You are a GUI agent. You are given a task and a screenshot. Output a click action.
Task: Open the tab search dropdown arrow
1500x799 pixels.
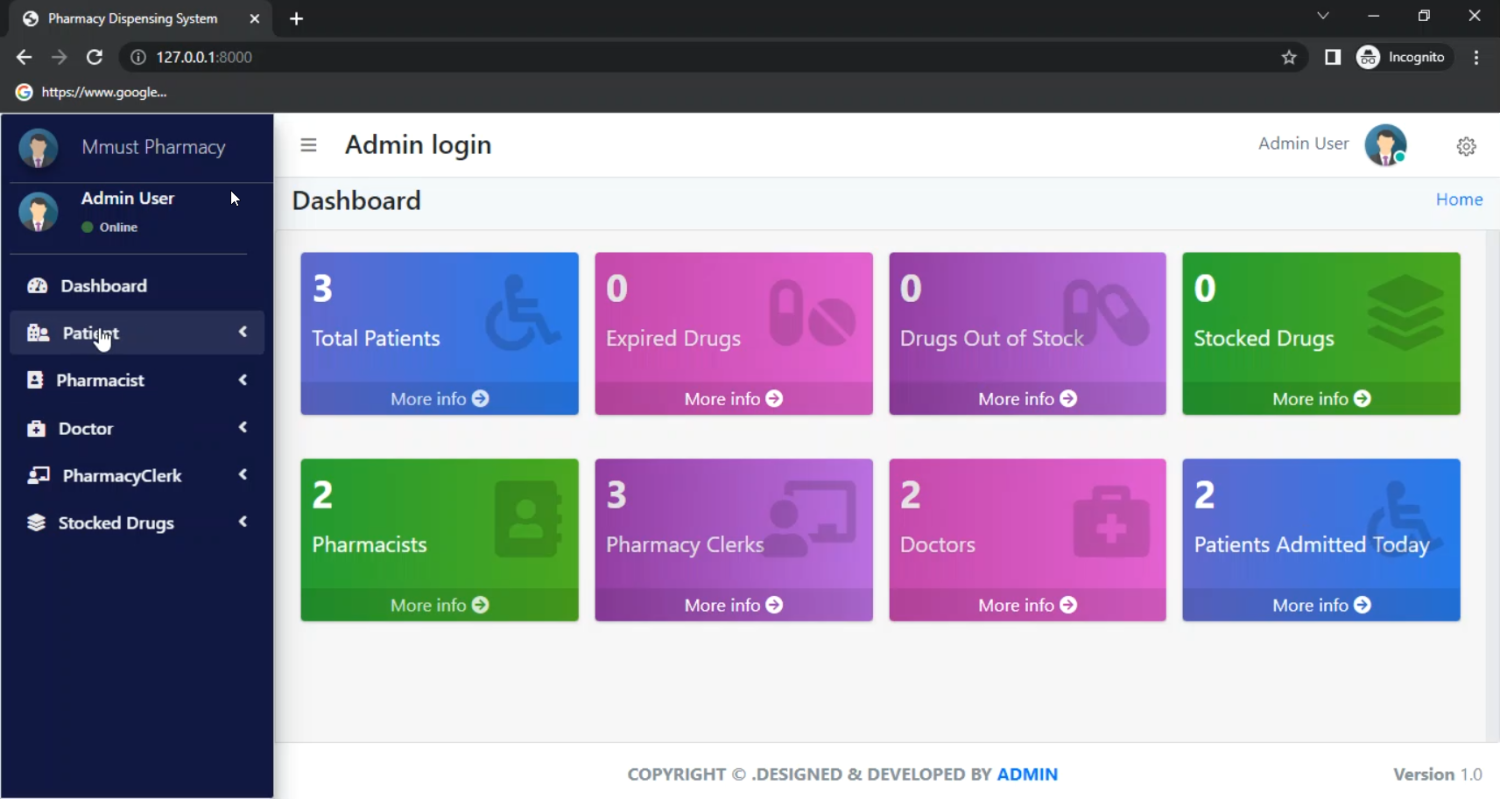pyautogui.click(x=1323, y=16)
